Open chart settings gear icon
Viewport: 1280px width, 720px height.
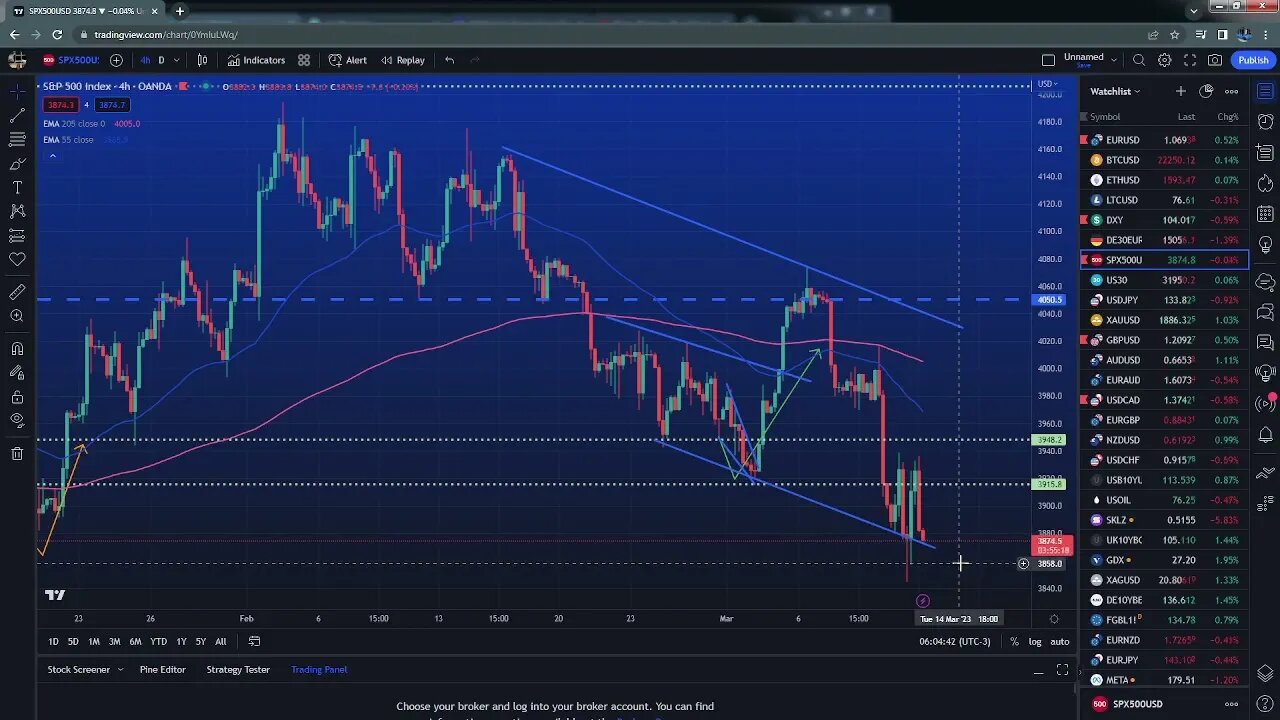coord(1165,60)
